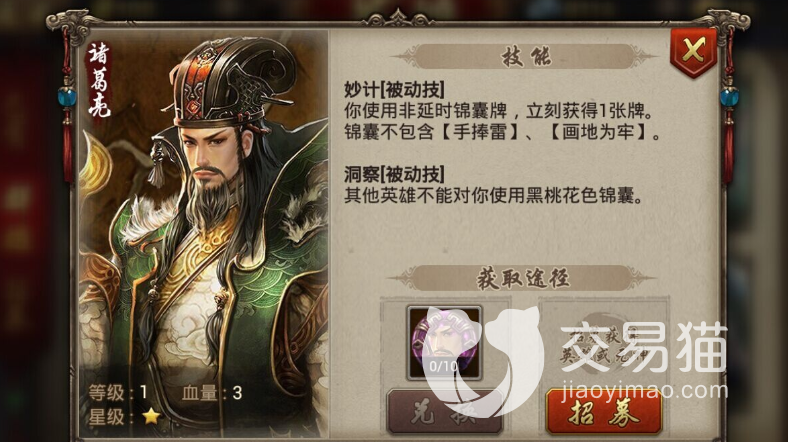Tap the gold star rating icon

pyautogui.click(x=151, y=416)
